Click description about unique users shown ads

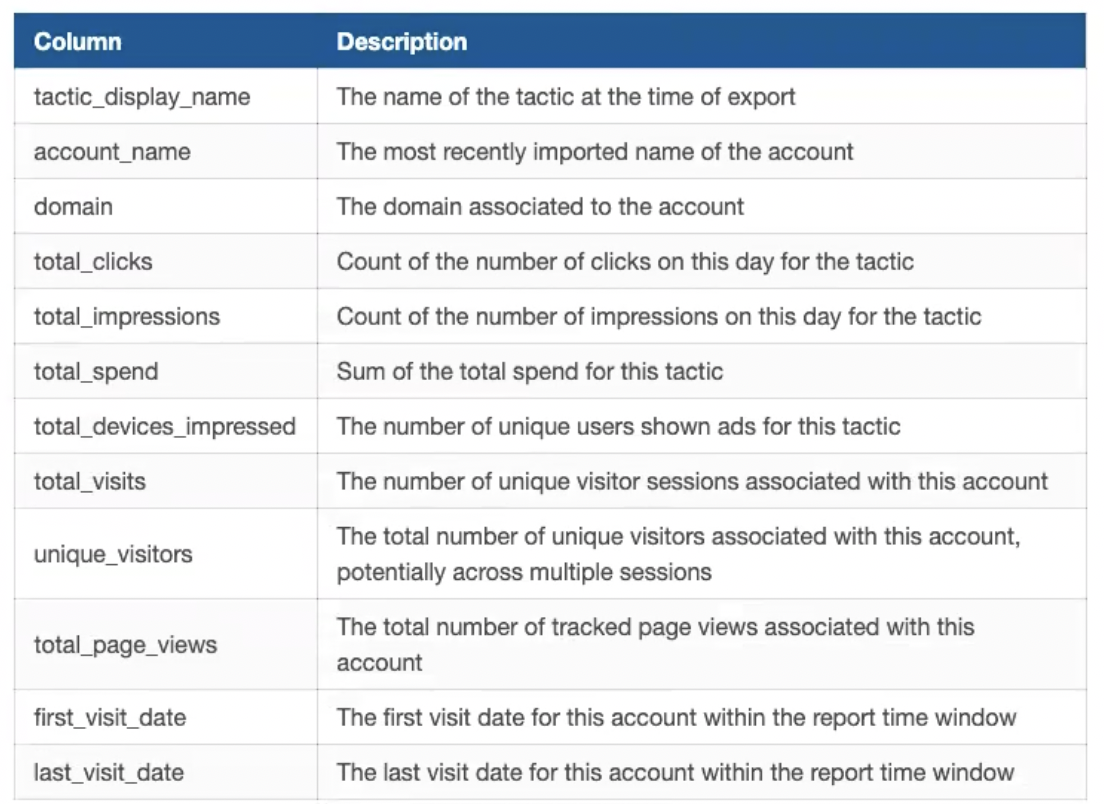[x=618, y=426]
